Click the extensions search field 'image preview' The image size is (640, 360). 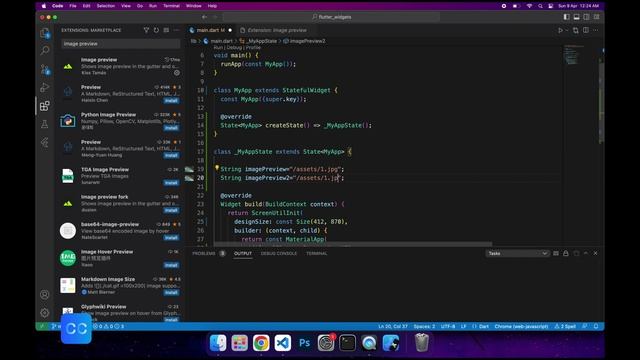pos(120,44)
